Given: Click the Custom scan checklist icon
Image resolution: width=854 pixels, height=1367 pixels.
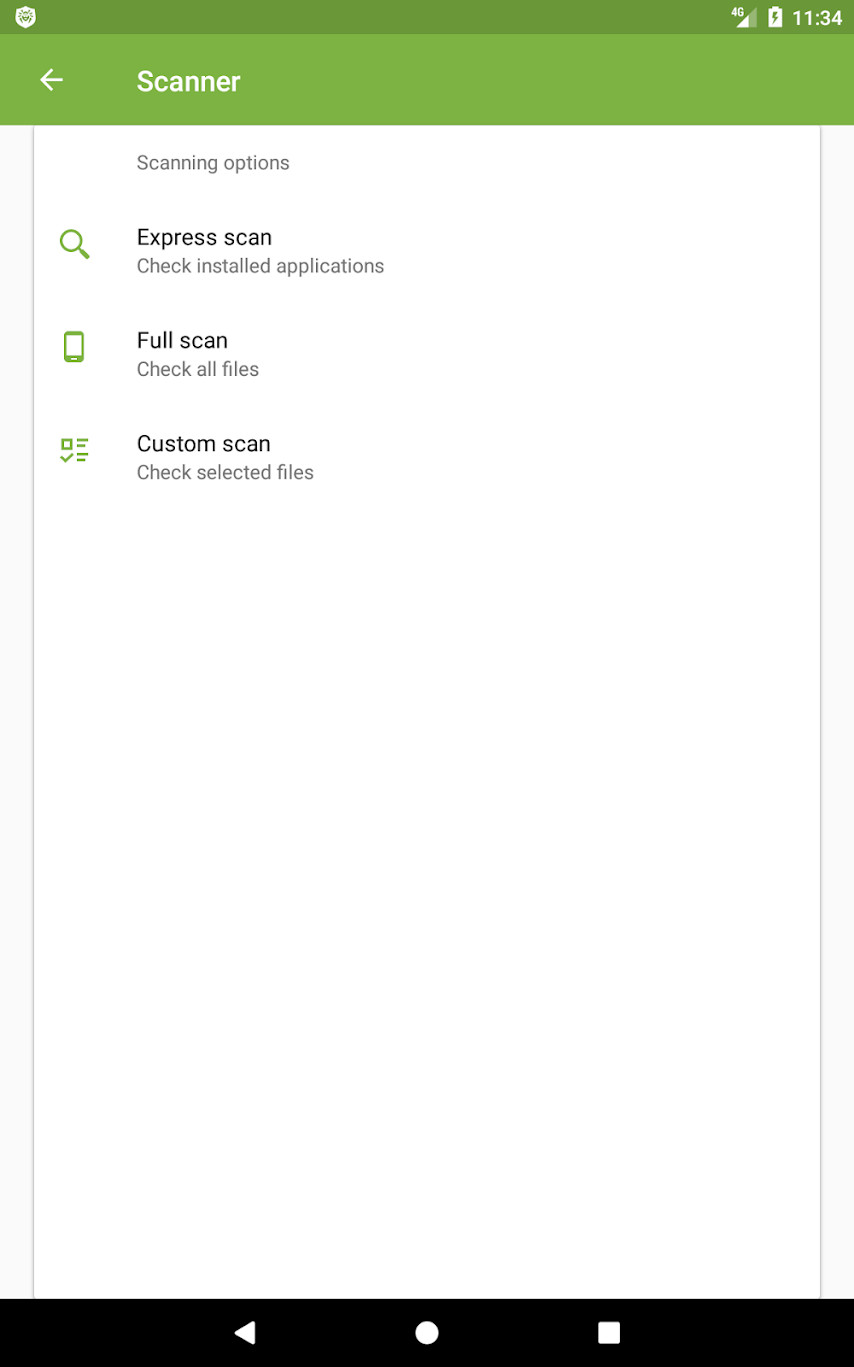Looking at the screenshot, I should [74, 450].
